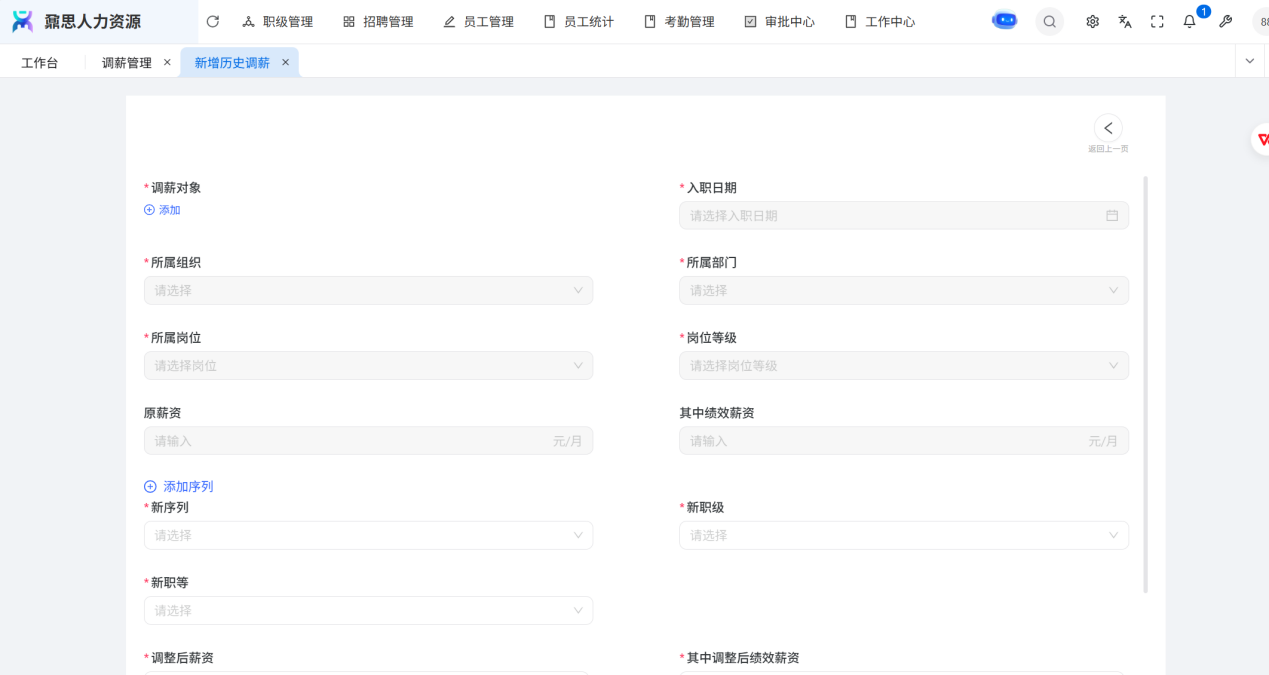Enter fullscreen mode using the header icon

click(x=1157, y=22)
